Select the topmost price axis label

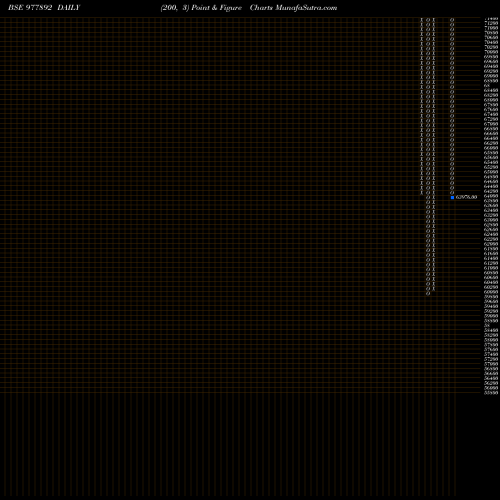coord(491,19)
